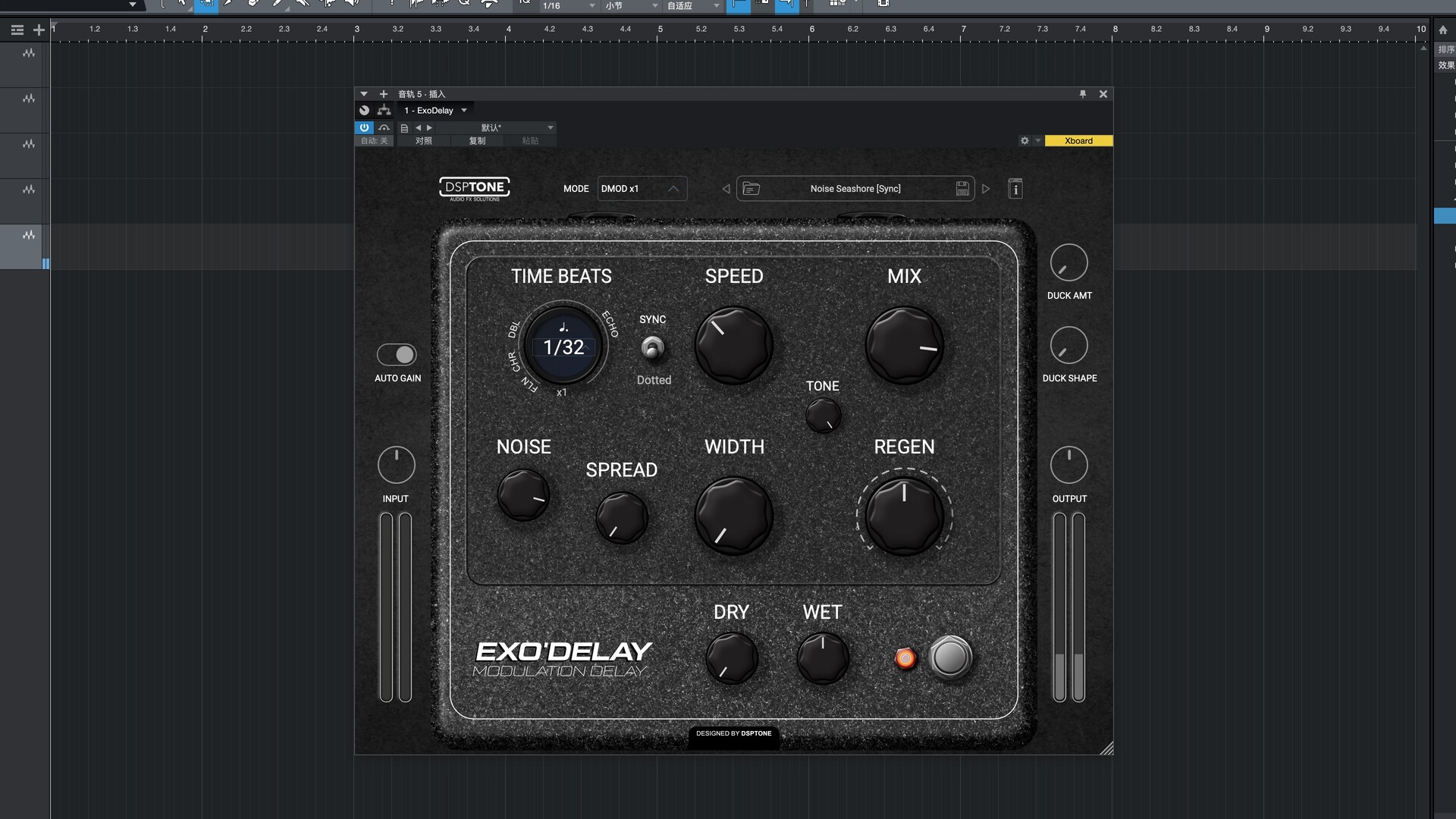Image resolution: width=1456 pixels, height=819 pixels.
Task: Go to the next preset arrow
Action: (x=986, y=189)
